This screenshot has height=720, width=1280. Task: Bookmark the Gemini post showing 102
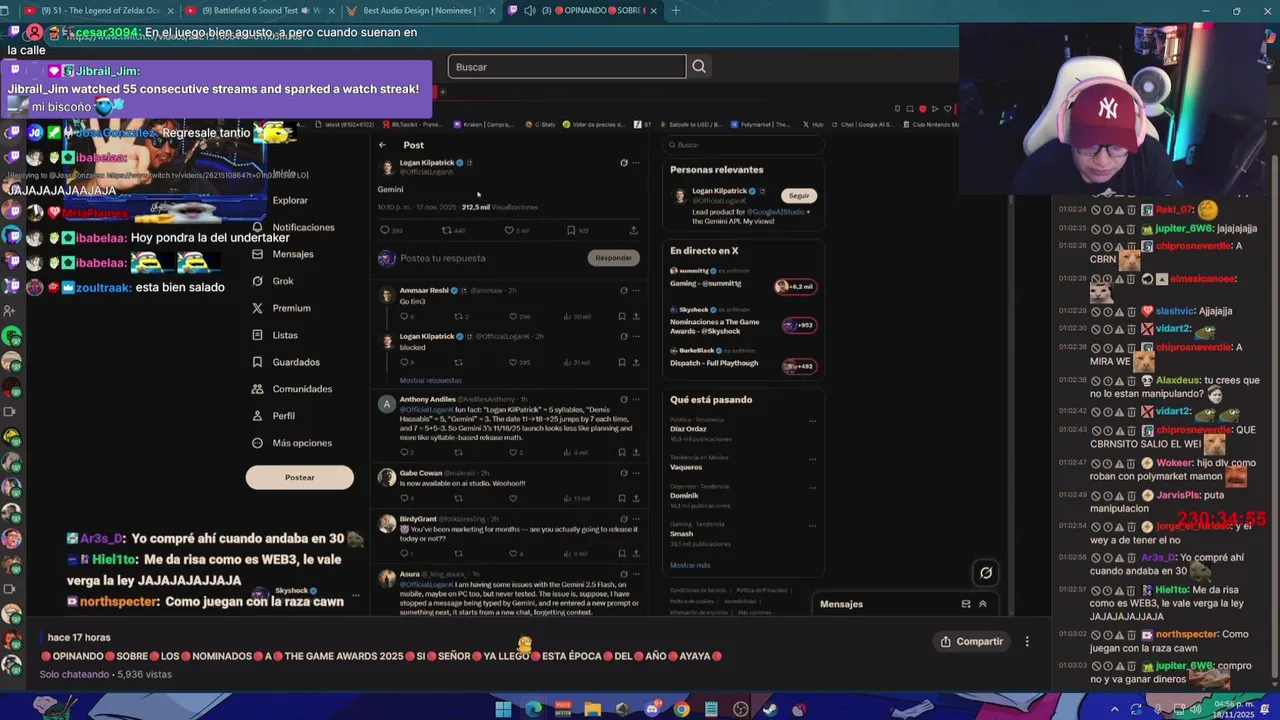[x=571, y=230]
